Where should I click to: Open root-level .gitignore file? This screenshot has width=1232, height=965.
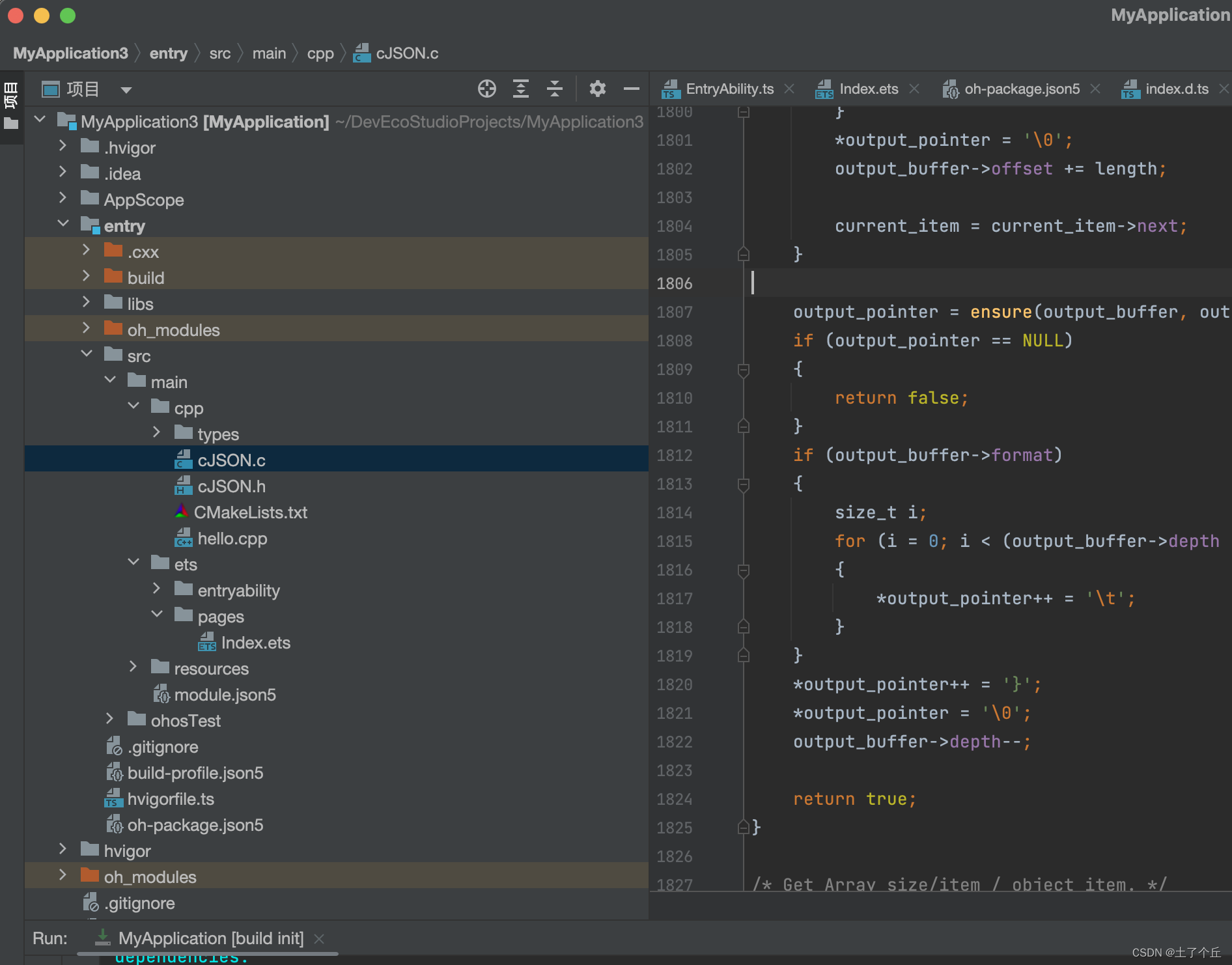pos(129,903)
